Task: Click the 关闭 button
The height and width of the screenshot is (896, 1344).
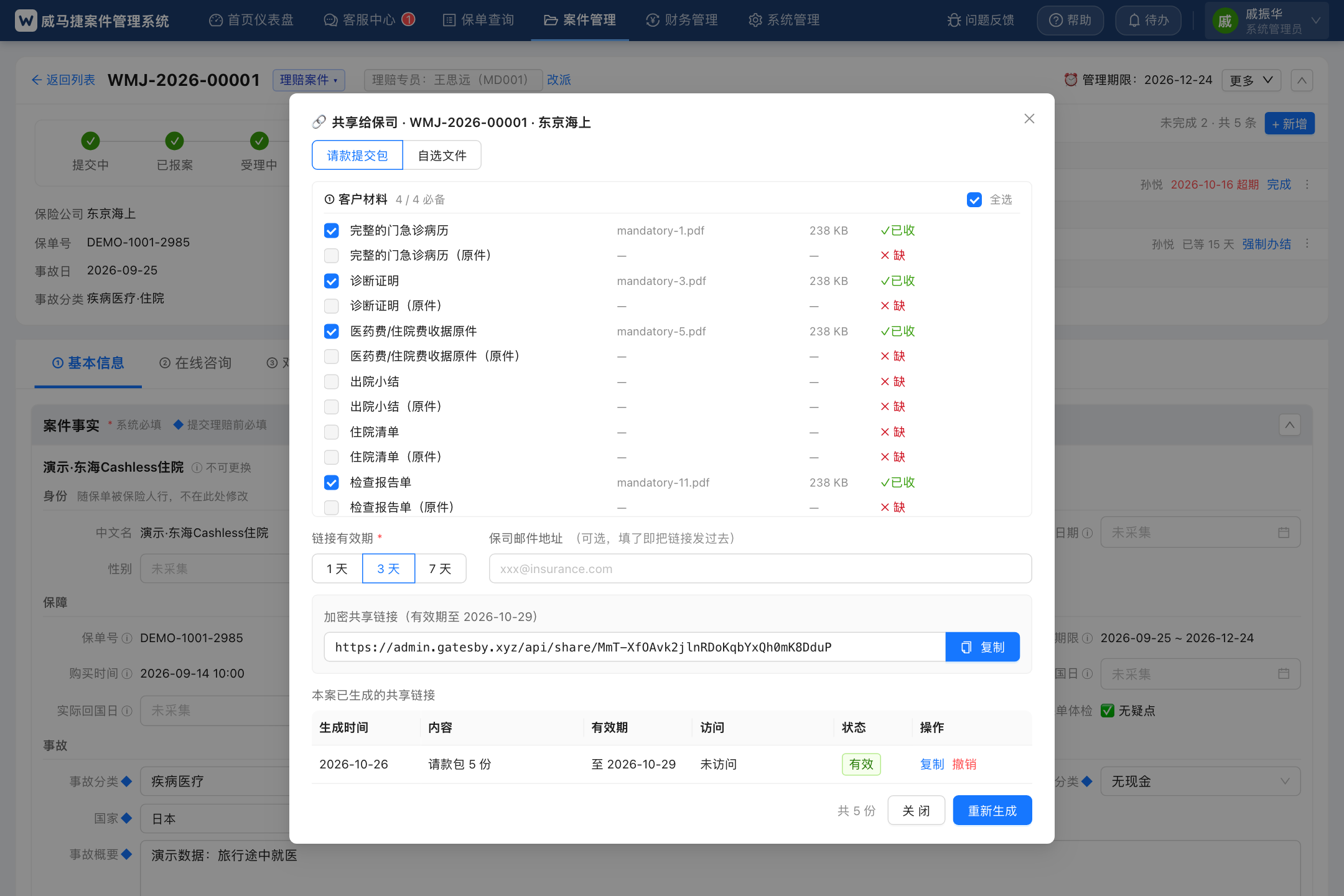Action: [916, 810]
